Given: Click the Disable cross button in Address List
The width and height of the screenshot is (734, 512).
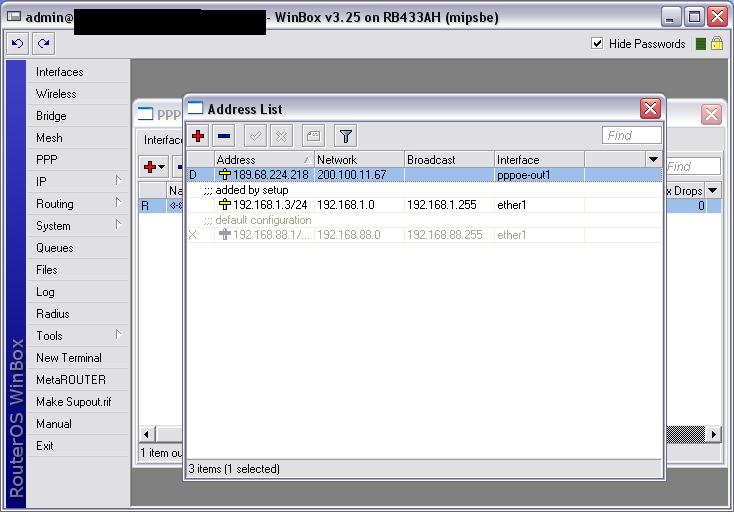Looking at the screenshot, I should (281, 136).
